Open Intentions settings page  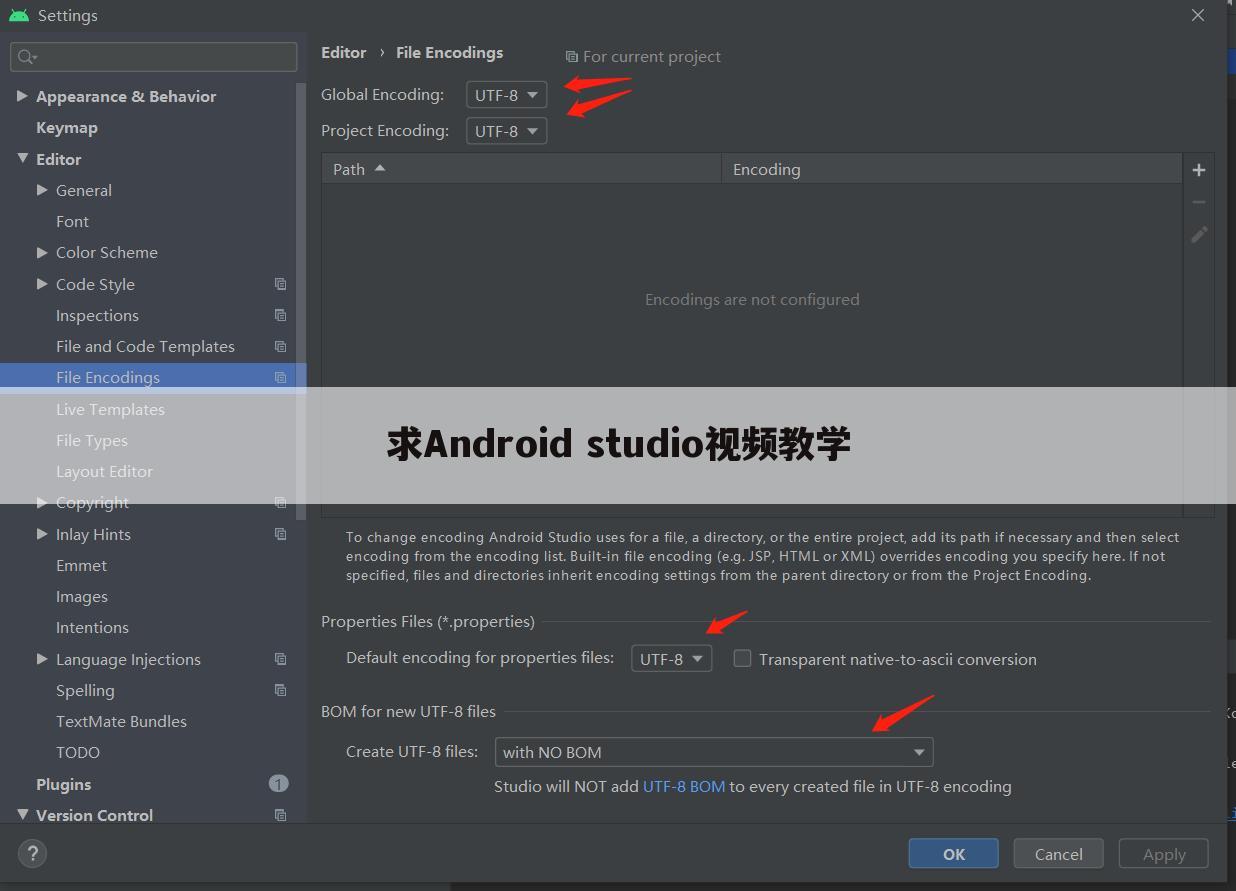pos(92,627)
